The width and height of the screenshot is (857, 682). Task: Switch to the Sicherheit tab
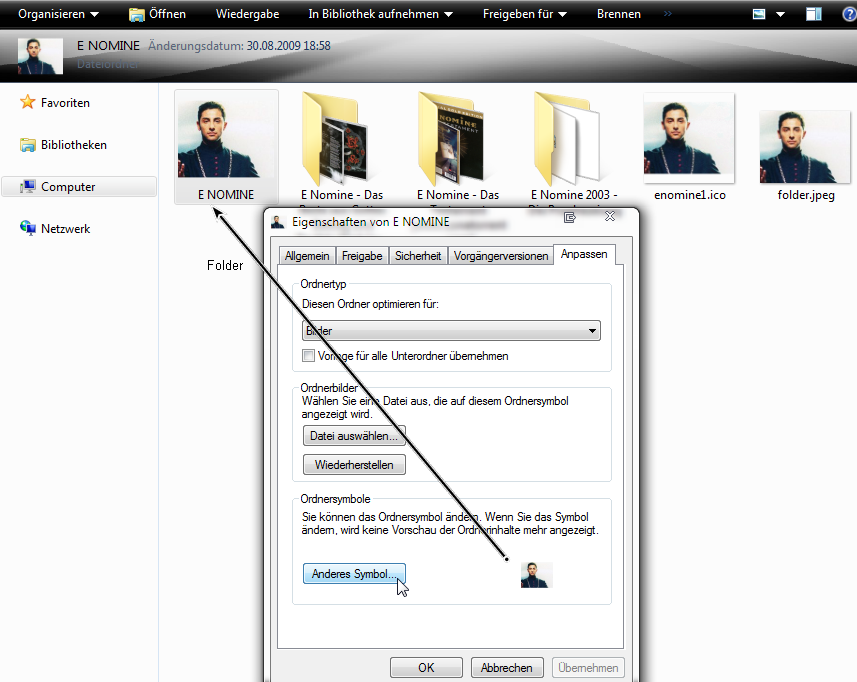[418, 256]
